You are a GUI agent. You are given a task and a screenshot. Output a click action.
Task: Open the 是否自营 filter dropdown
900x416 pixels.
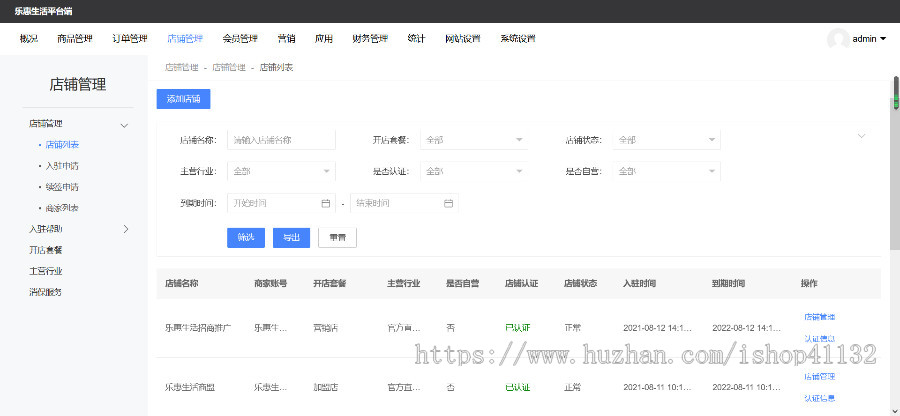tap(667, 171)
